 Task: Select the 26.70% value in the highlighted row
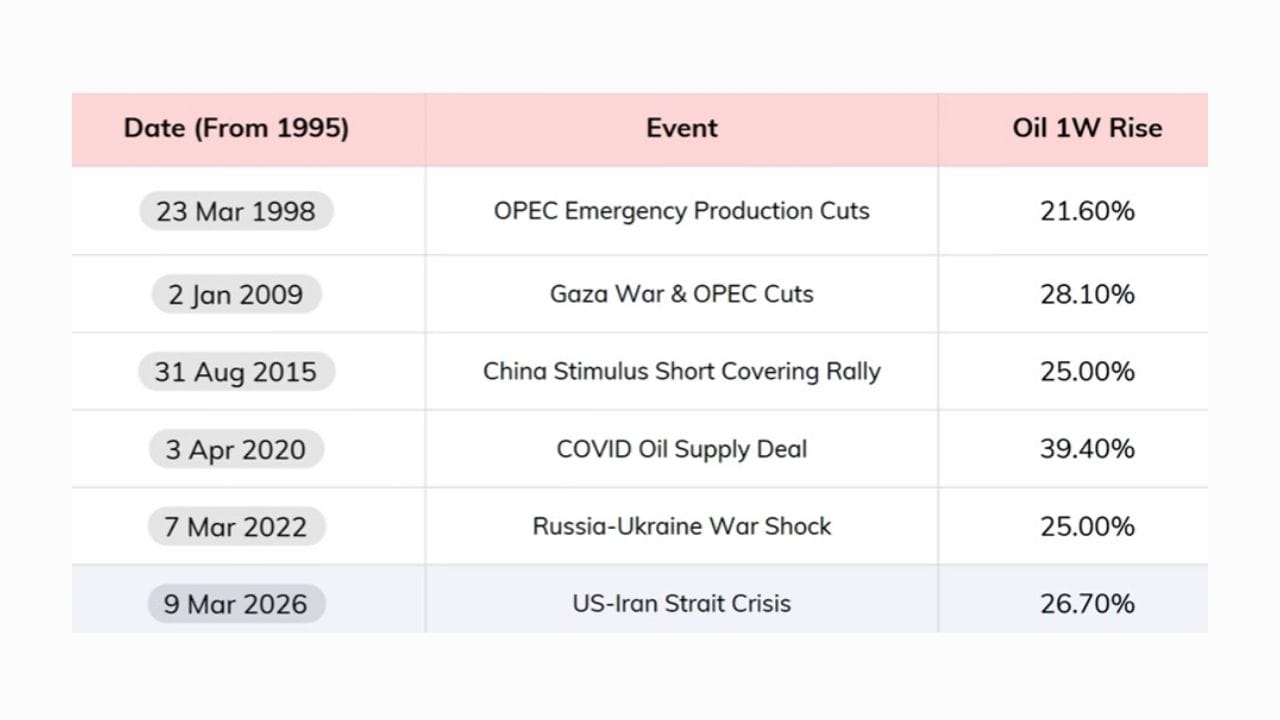[x=1087, y=604]
